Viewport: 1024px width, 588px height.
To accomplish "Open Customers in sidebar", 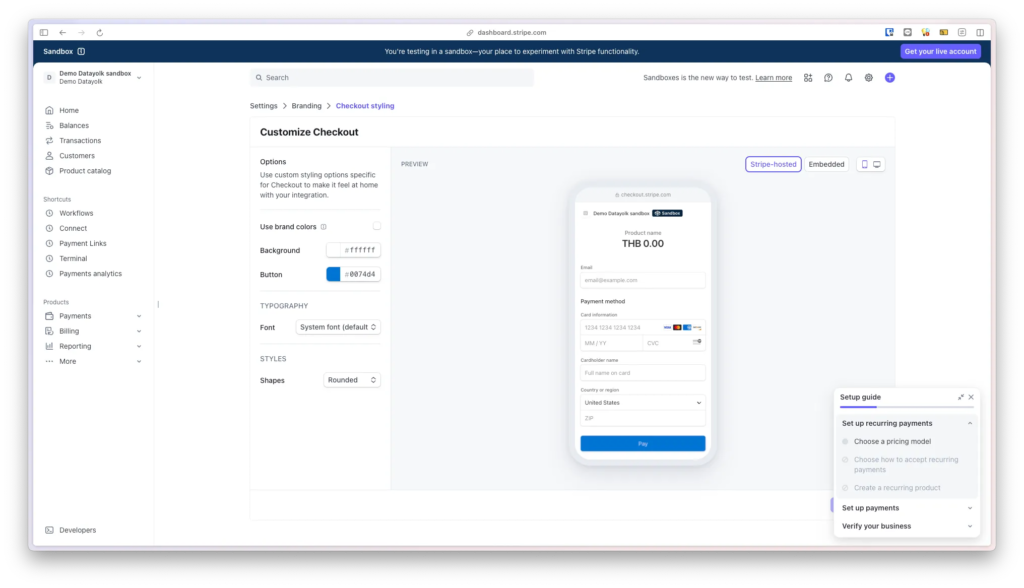I will pyautogui.click(x=76, y=155).
